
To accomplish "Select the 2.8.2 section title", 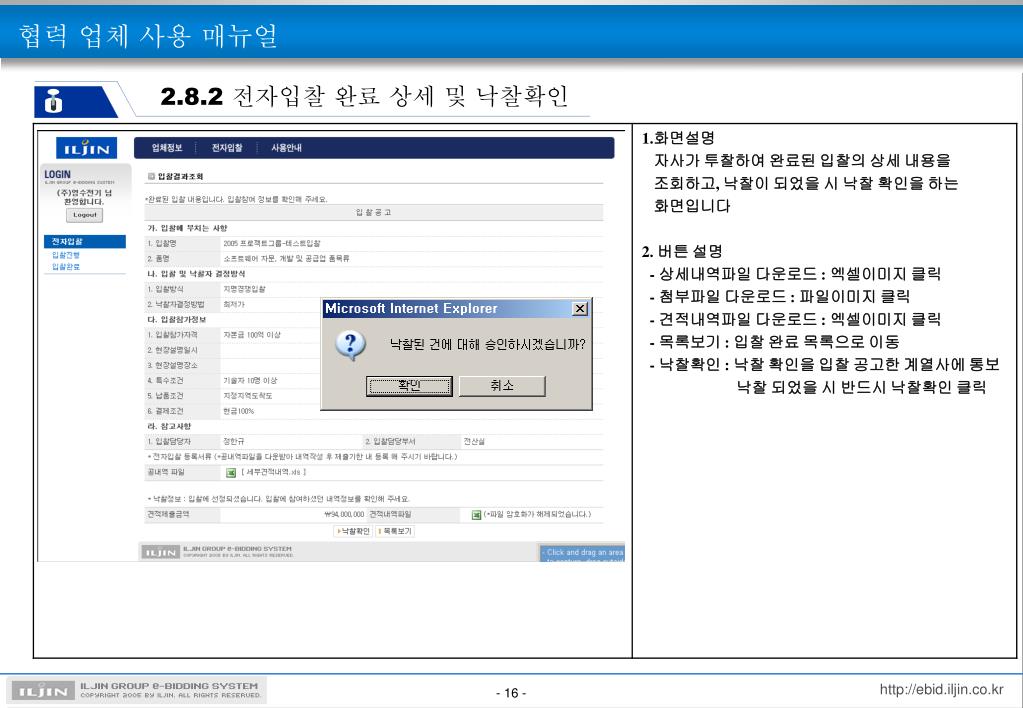I will click(x=364, y=97).
